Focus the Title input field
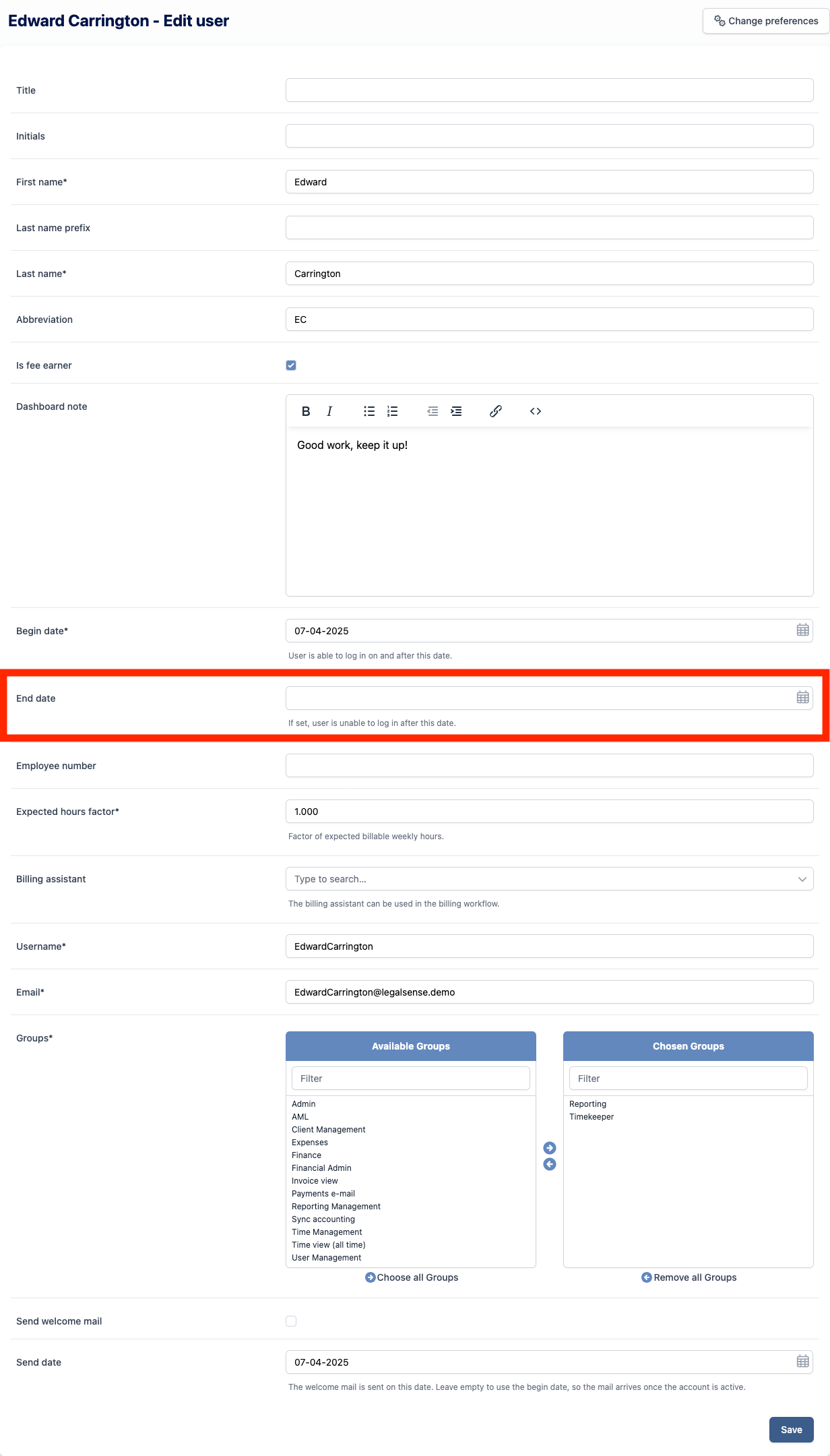830x1456 pixels. (550, 90)
